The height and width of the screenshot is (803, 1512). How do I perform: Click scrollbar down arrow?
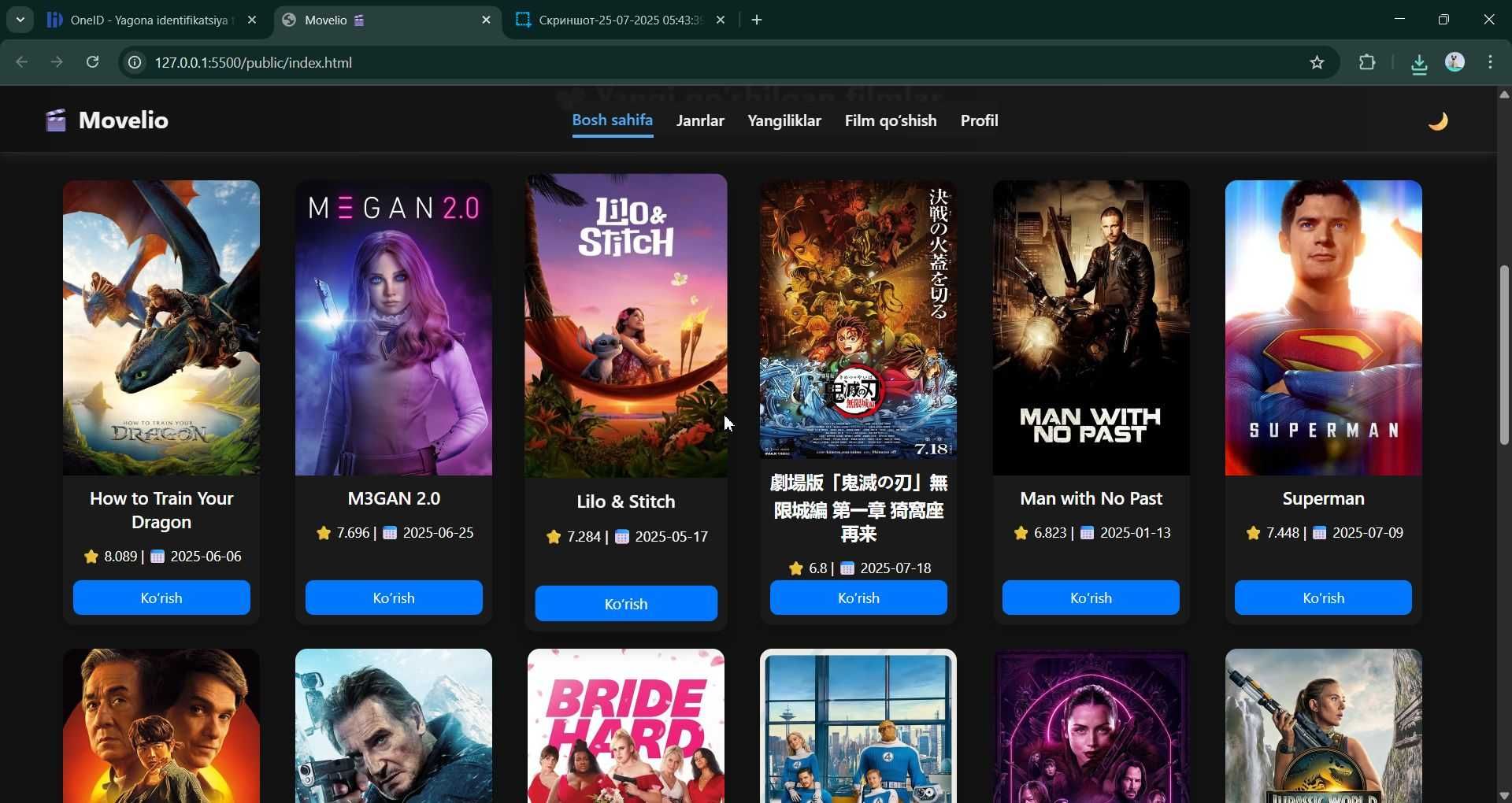pos(1504,795)
